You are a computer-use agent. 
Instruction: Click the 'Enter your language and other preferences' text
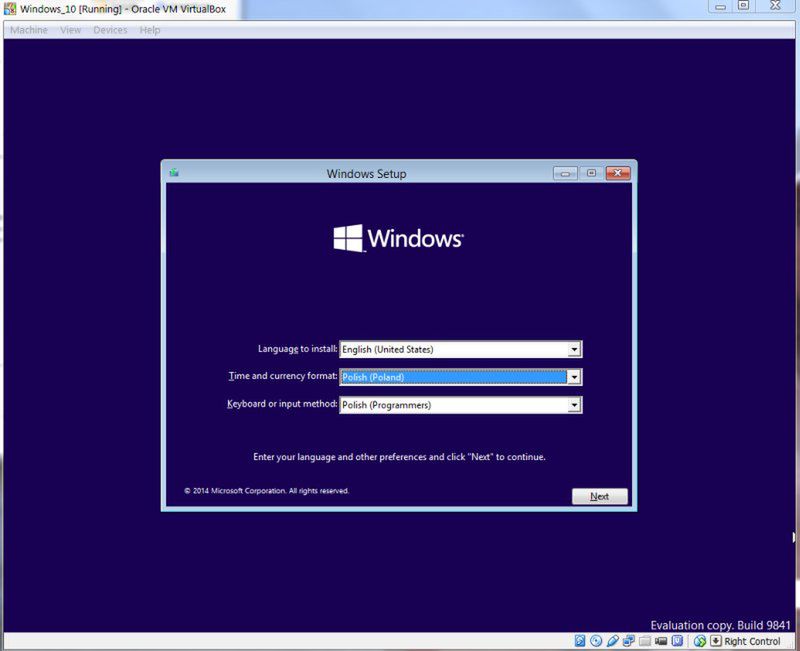(x=399, y=457)
